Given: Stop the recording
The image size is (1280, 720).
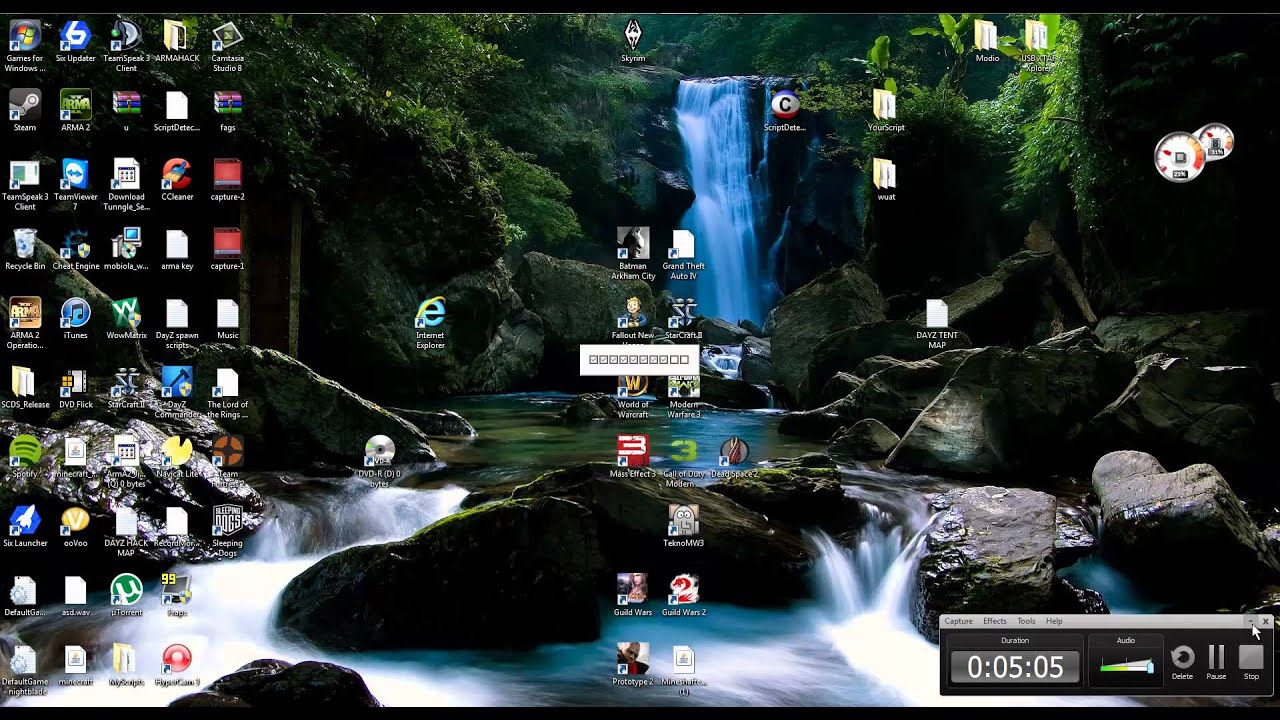Looking at the screenshot, I should (x=1251, y=662).
